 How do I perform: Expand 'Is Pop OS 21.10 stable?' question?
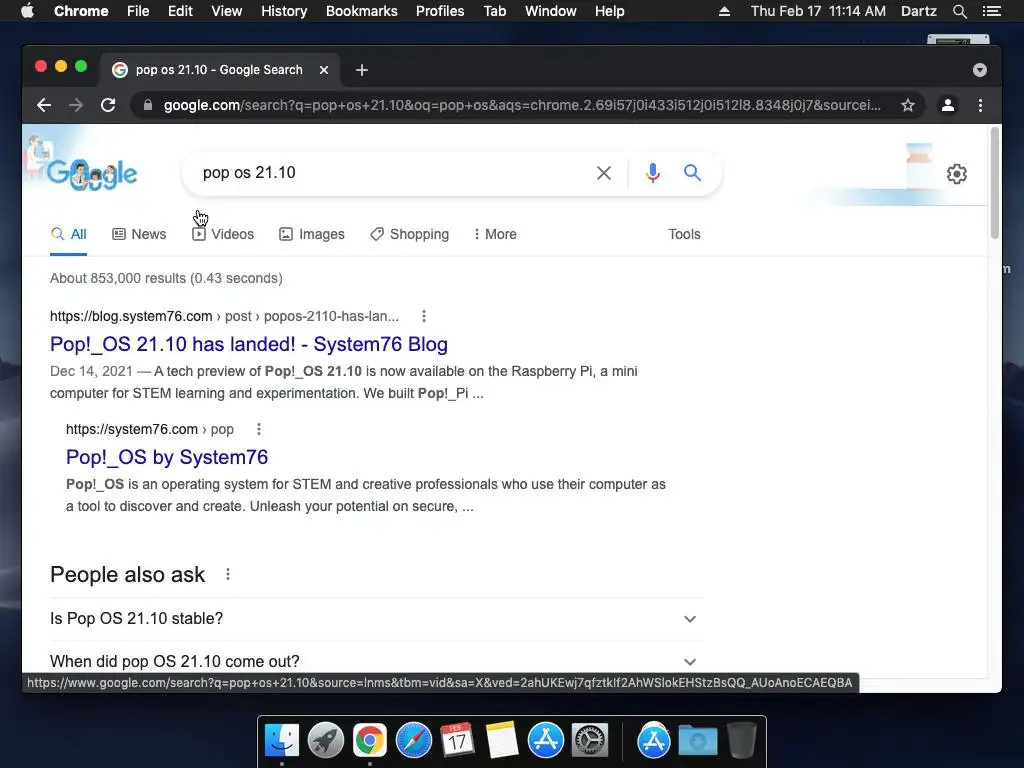pos(374,618)
